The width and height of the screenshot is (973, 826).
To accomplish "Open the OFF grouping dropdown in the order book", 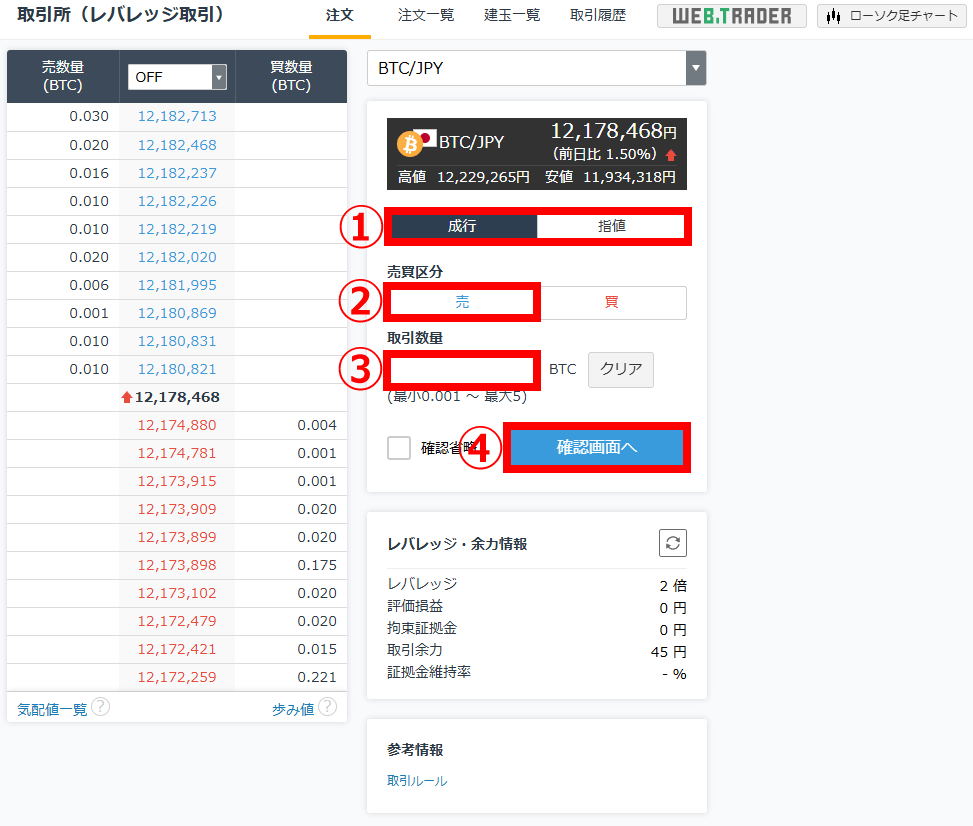I will tap(177, 76).
